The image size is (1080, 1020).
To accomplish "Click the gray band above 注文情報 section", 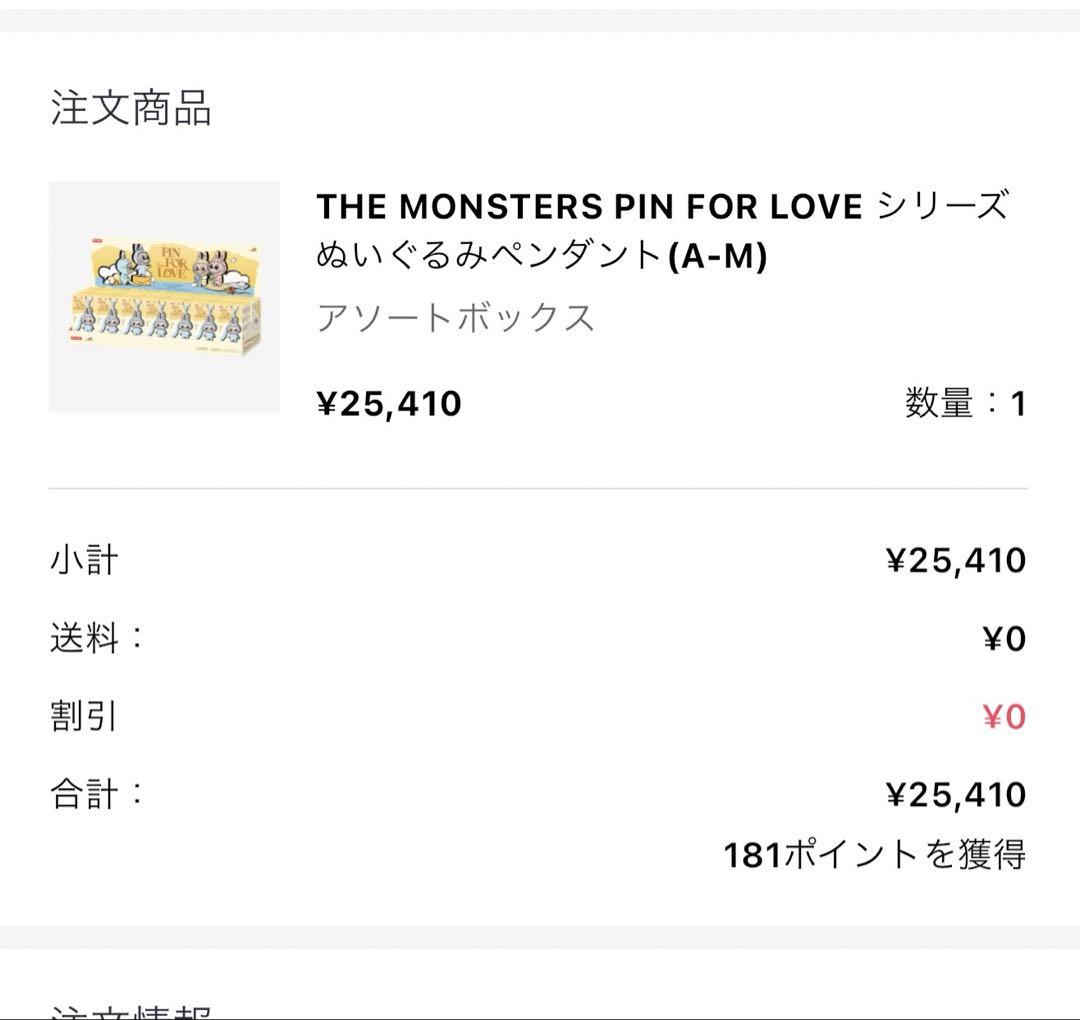I will pyautogui.click(x=540, y=937).
